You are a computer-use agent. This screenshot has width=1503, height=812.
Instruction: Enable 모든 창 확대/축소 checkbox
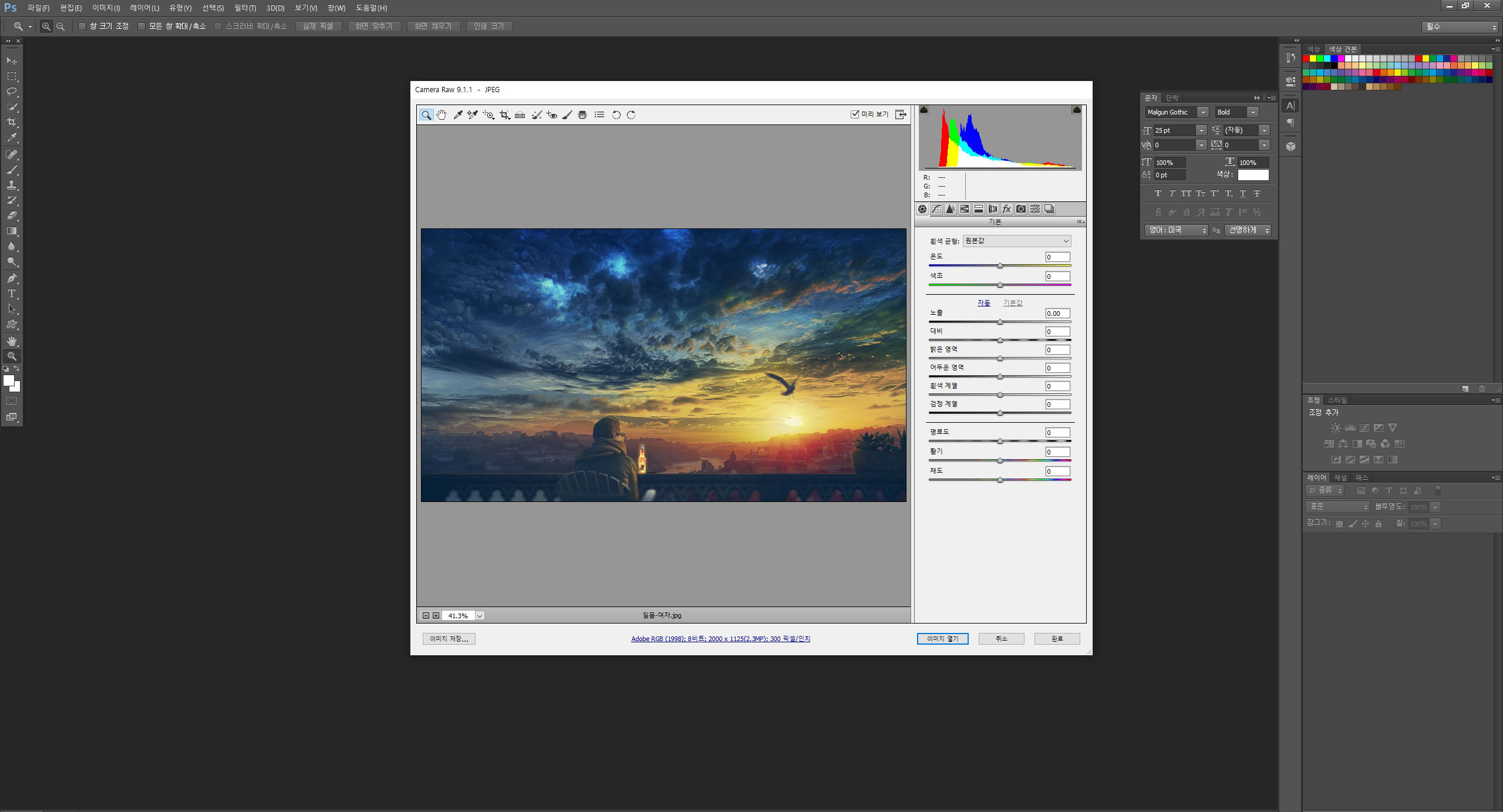click(141, 26)
